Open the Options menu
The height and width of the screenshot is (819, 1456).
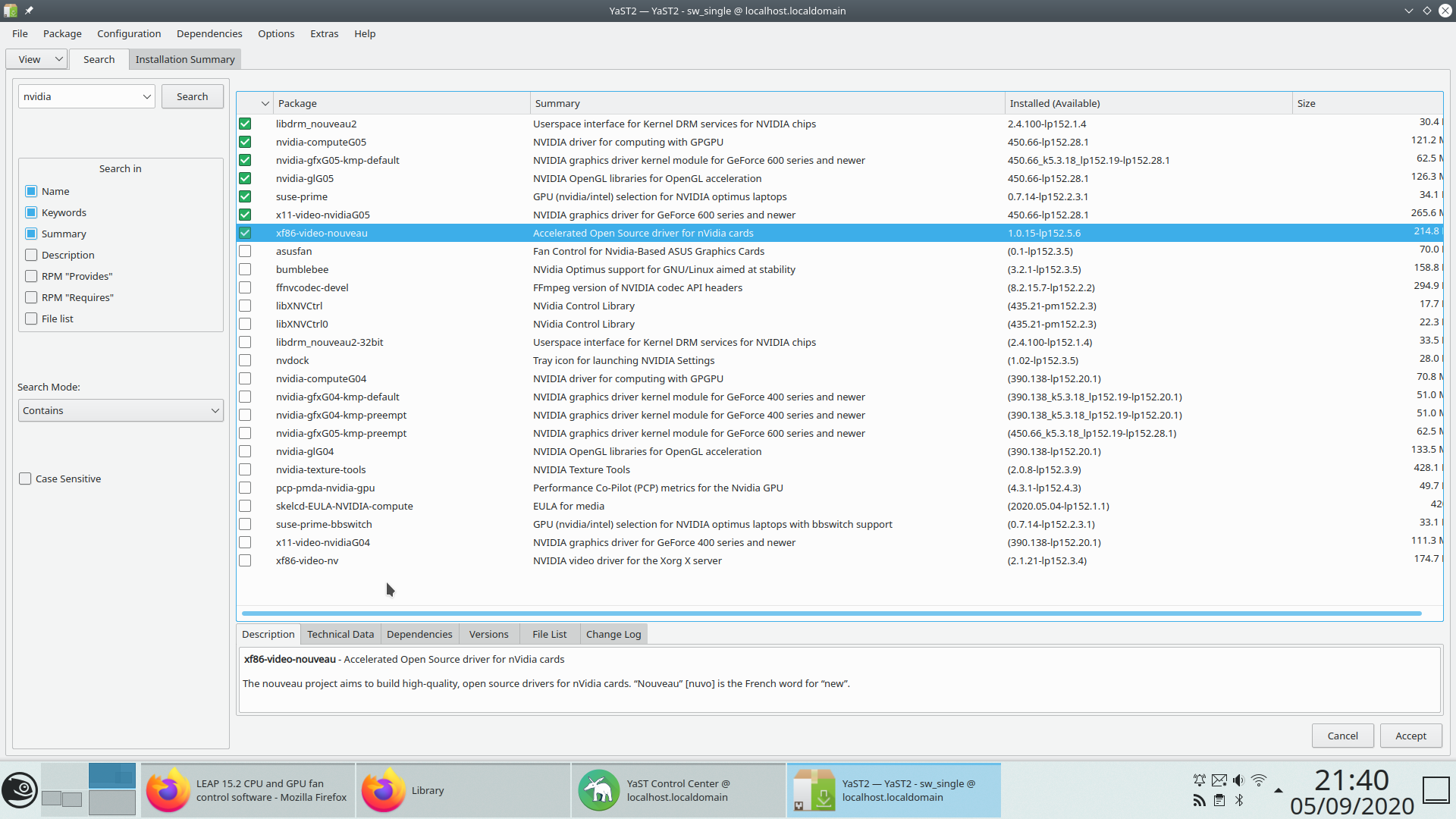tap(276, 33)
